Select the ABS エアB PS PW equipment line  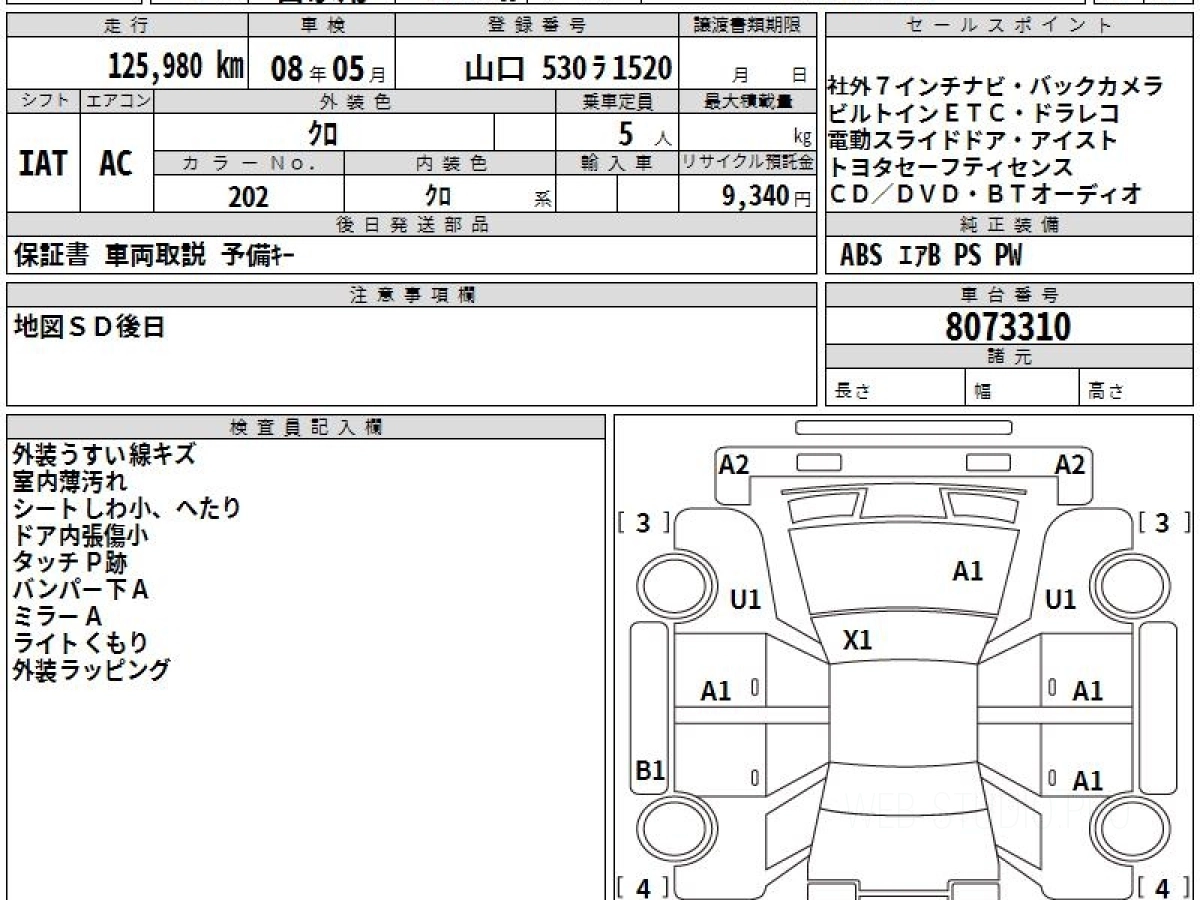tap(931, 256)
